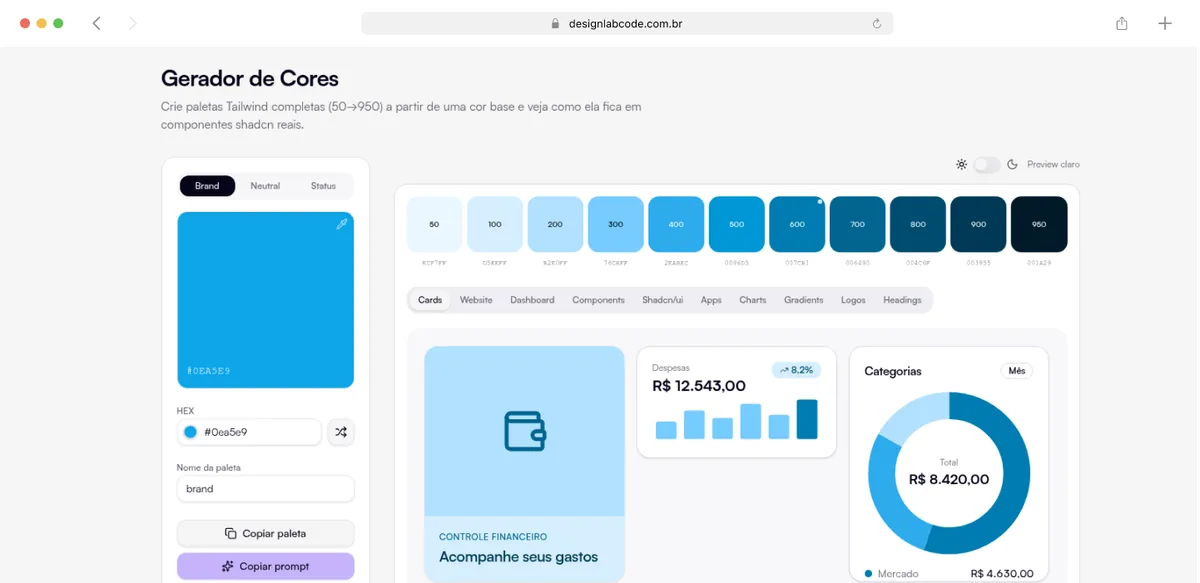Click the browser address bar
The height and width of the screenshot is (583, 1200).
(x=627, y=23)
